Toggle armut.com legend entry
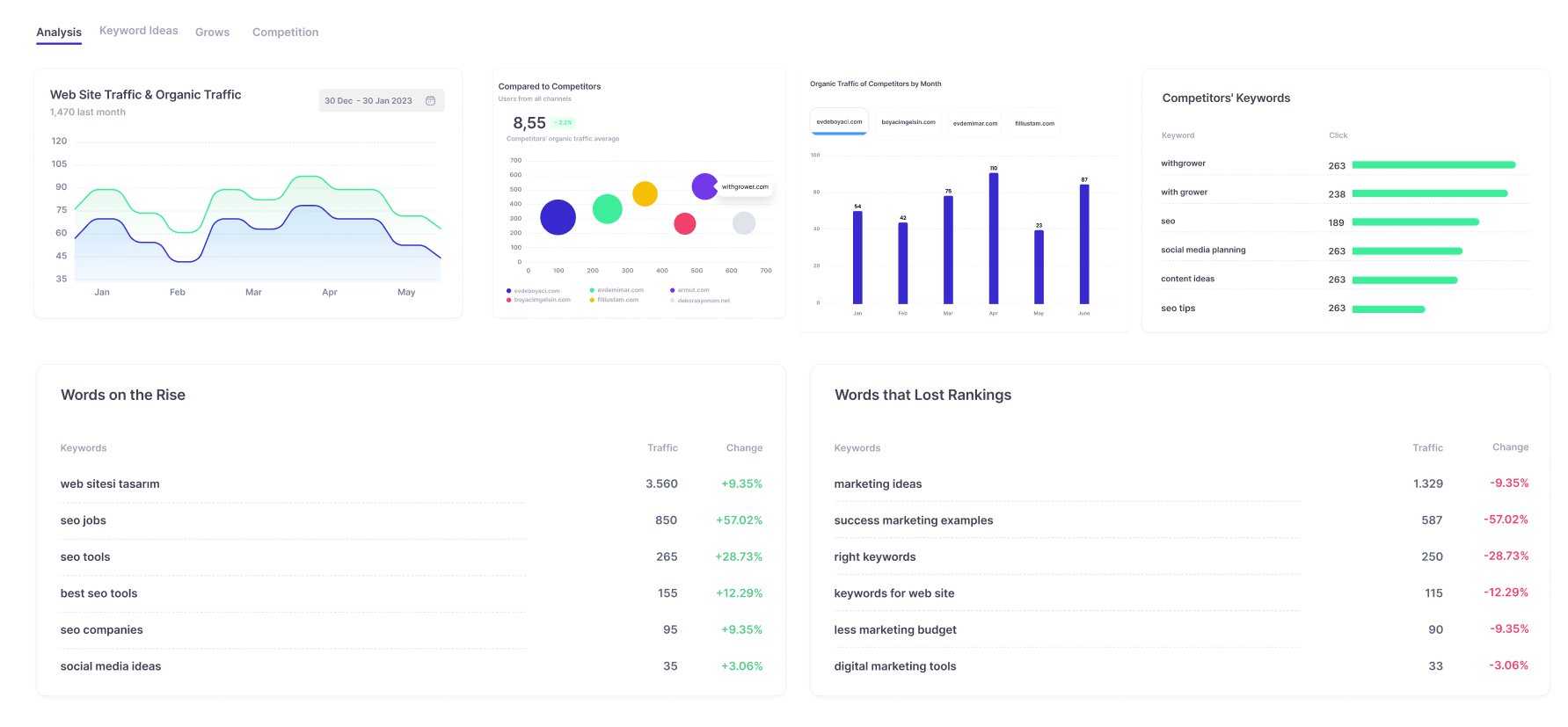 click(689, 290)
